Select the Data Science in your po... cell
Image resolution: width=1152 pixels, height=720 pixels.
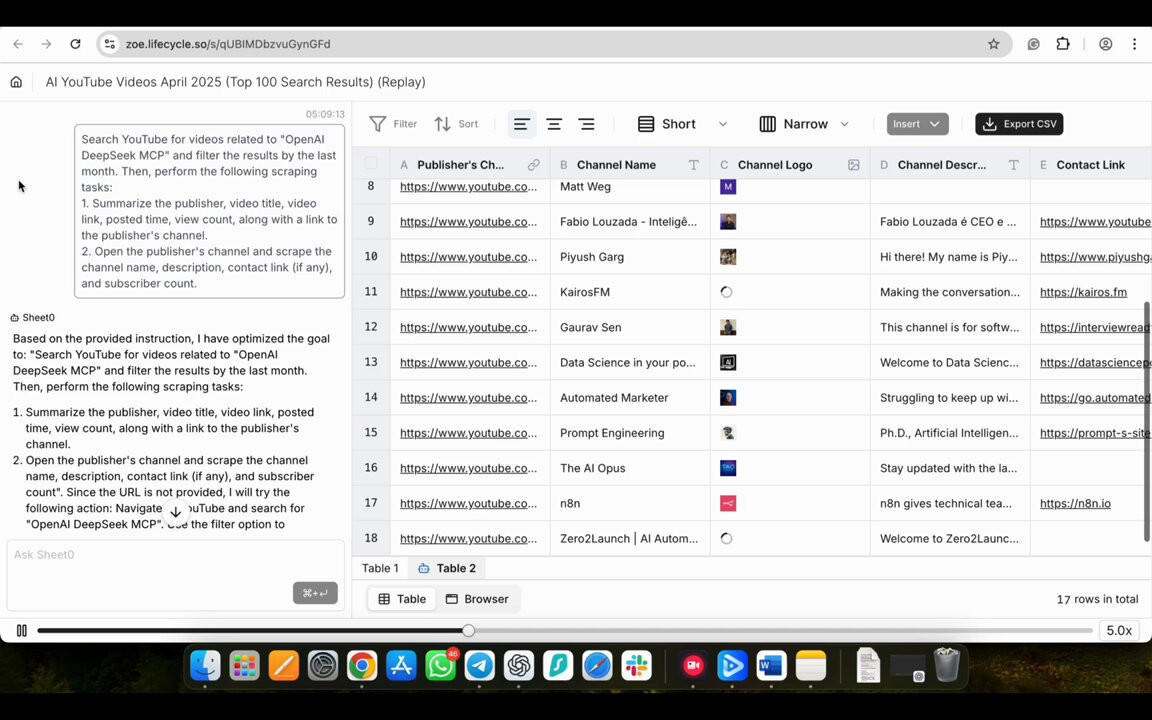pyautogui.click(x=630, y=363)
